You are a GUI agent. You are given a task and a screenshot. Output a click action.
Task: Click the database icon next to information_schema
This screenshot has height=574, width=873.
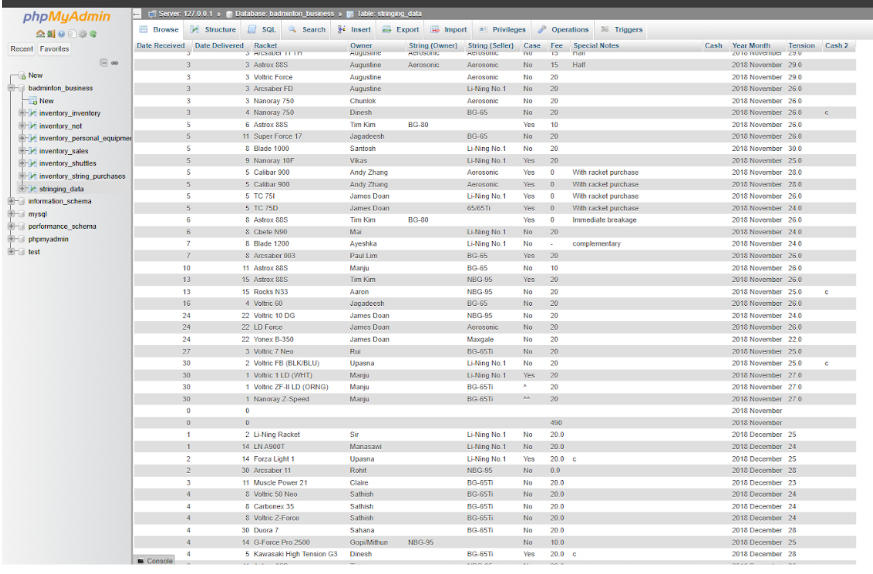pos(22,201)
